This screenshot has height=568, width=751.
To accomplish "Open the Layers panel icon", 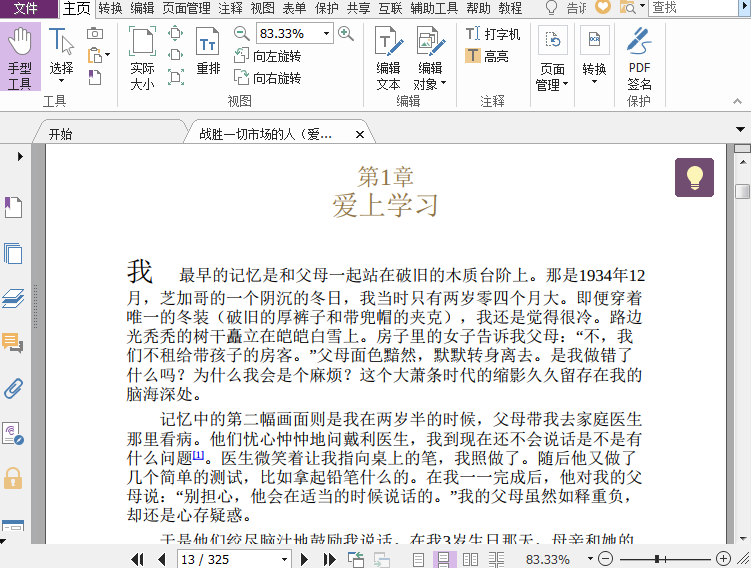I will tap(13, 298).
